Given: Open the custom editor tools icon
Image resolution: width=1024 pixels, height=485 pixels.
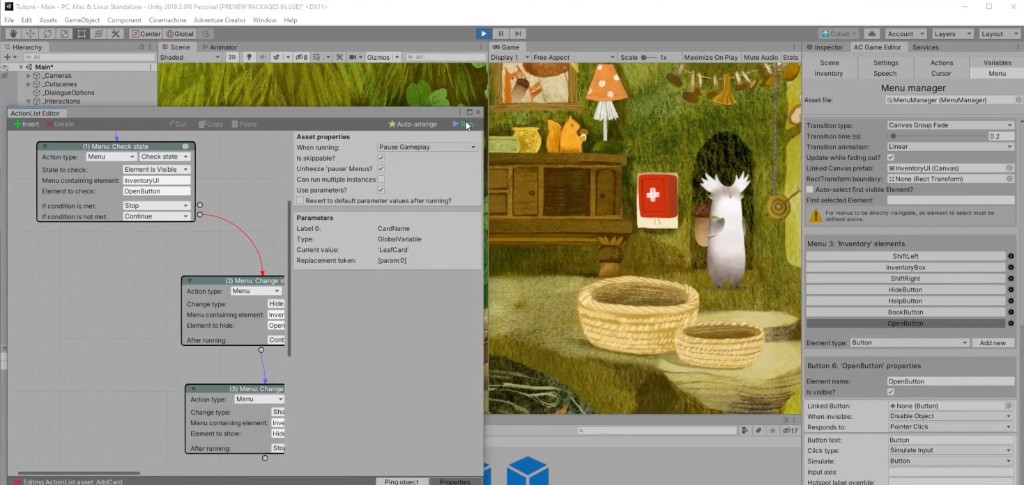Looking at the screenshot, I should [x=116, y=33].
